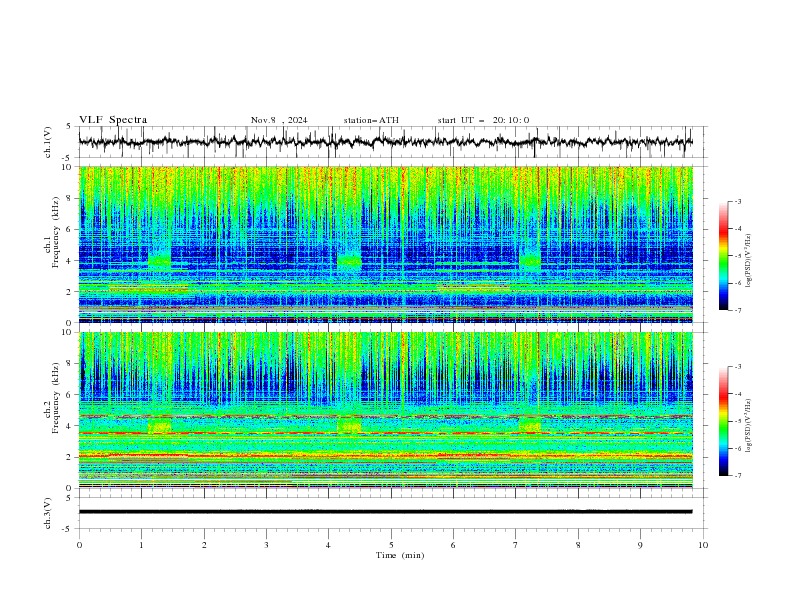Click the "ch.1(V)" waveform axis label
792x612 pixels.
click(48, 142)
